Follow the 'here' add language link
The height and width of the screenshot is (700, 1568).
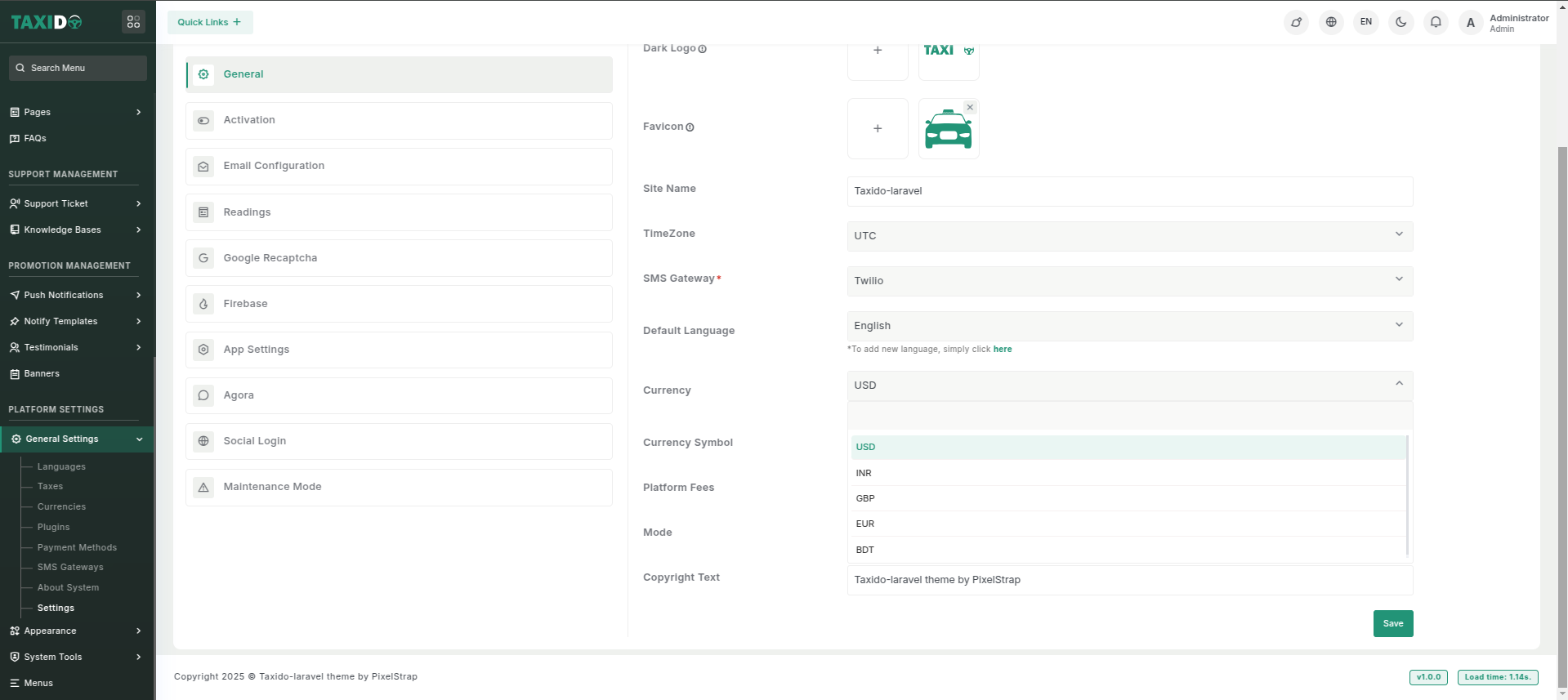[x=1003, y=349]
